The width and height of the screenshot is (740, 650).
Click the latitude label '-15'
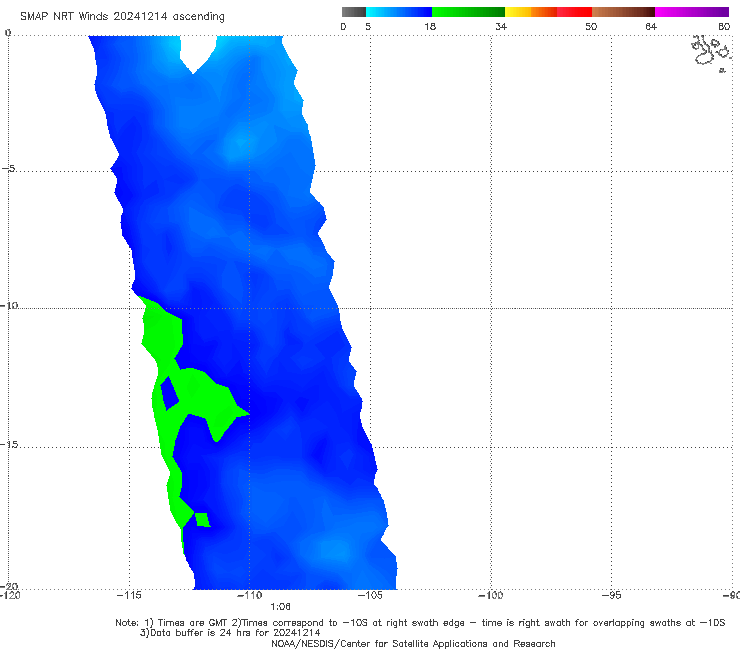tap(9, 444)
